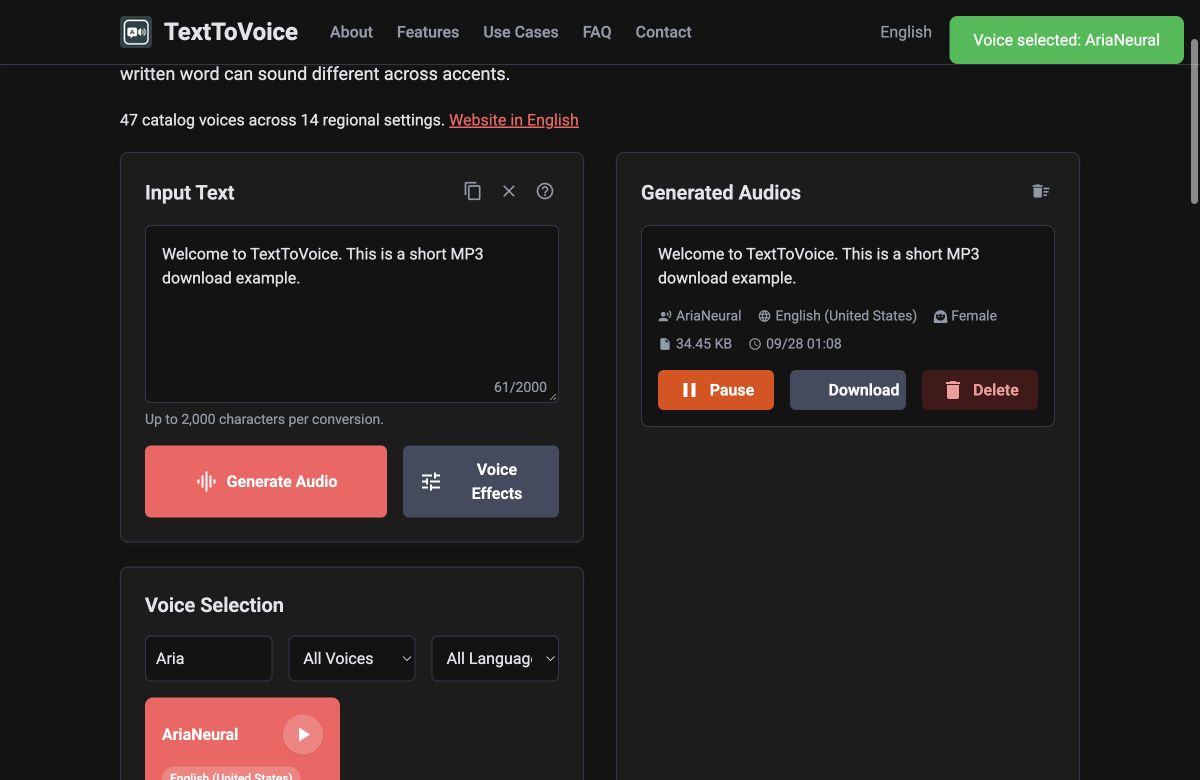1200x780 pixels.
Task: Click the Input Text heading
Action: click(x=190, y=193)
